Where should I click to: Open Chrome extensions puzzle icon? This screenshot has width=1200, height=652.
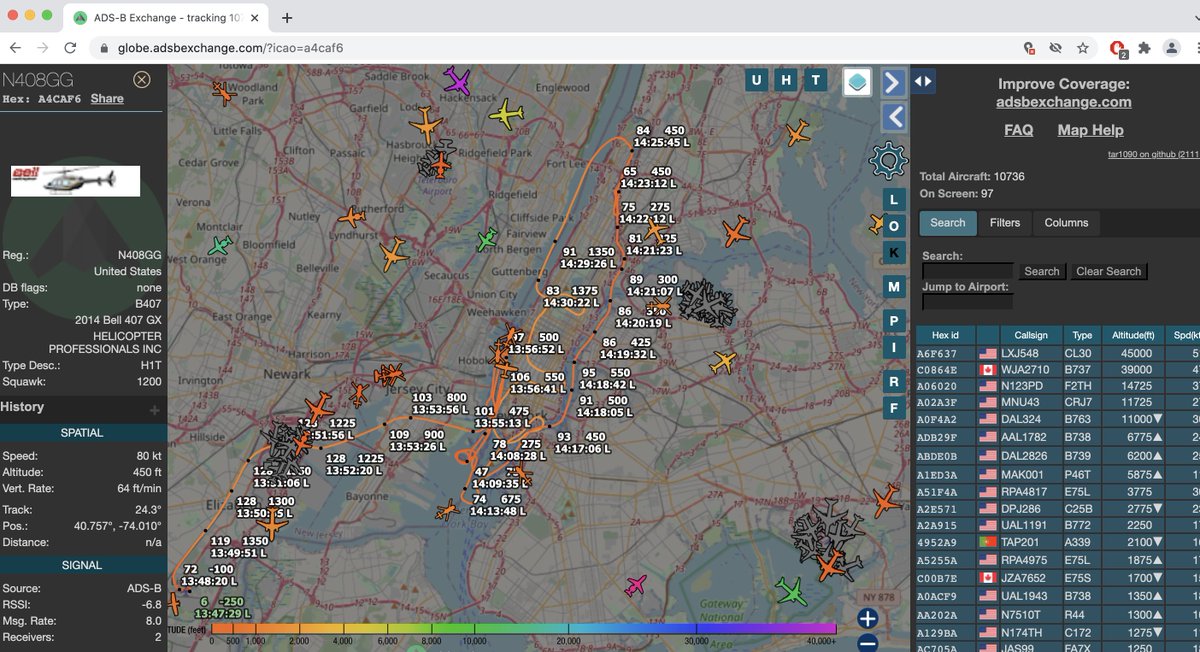[1144, 48]
